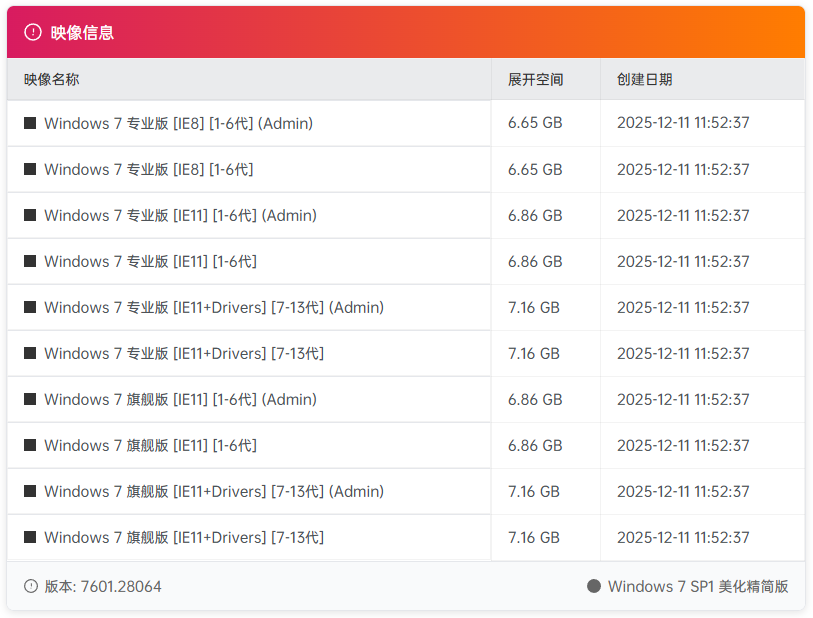This screenshot has height=618, width=813.
Task: Click the square icon beside "Windows 7 专业版 [IE11+Drivers] [7-13代]"
Action: coord(28,353)
